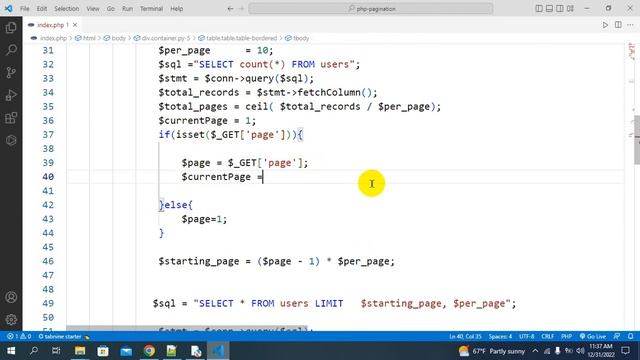Click tabnine starter status item

[x=64, y=336]
